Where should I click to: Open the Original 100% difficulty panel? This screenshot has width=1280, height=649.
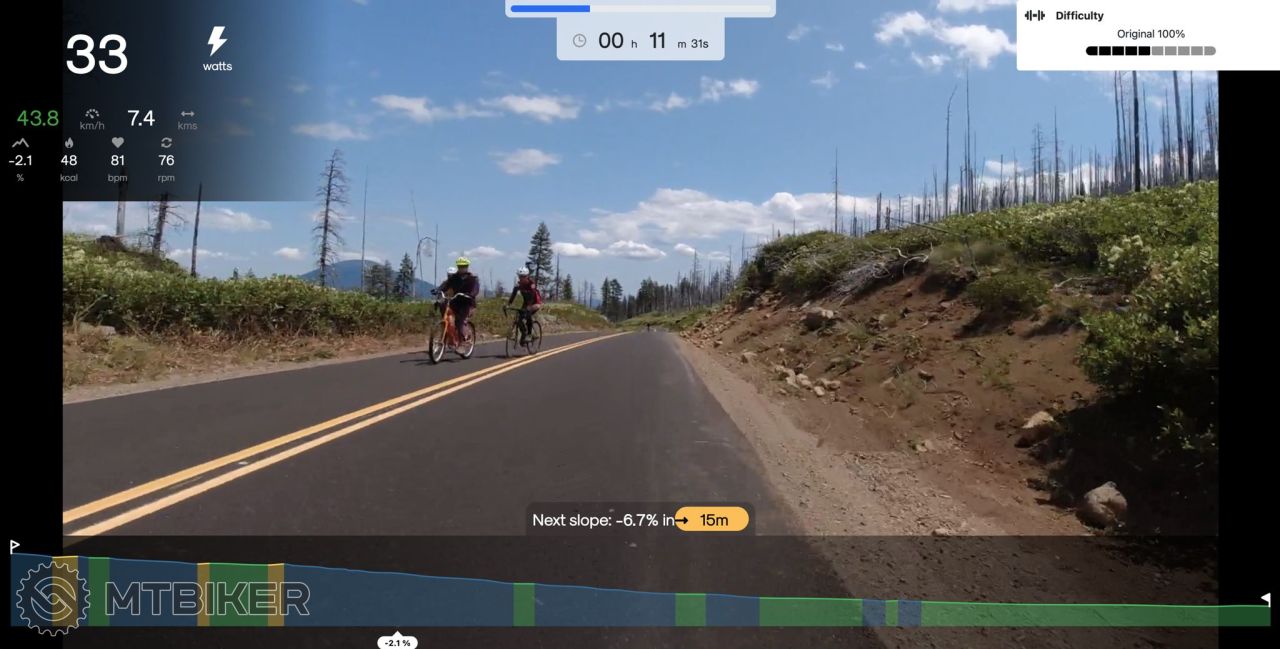point(1117,35)
